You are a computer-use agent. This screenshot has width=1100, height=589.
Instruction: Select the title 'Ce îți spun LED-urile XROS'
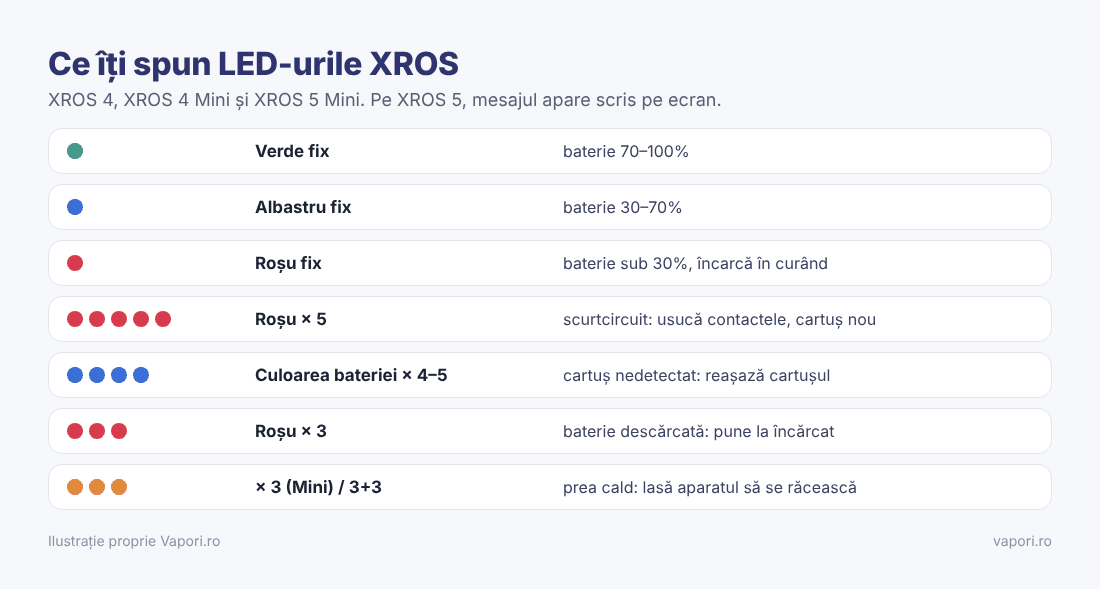click(x=253, y=64)
